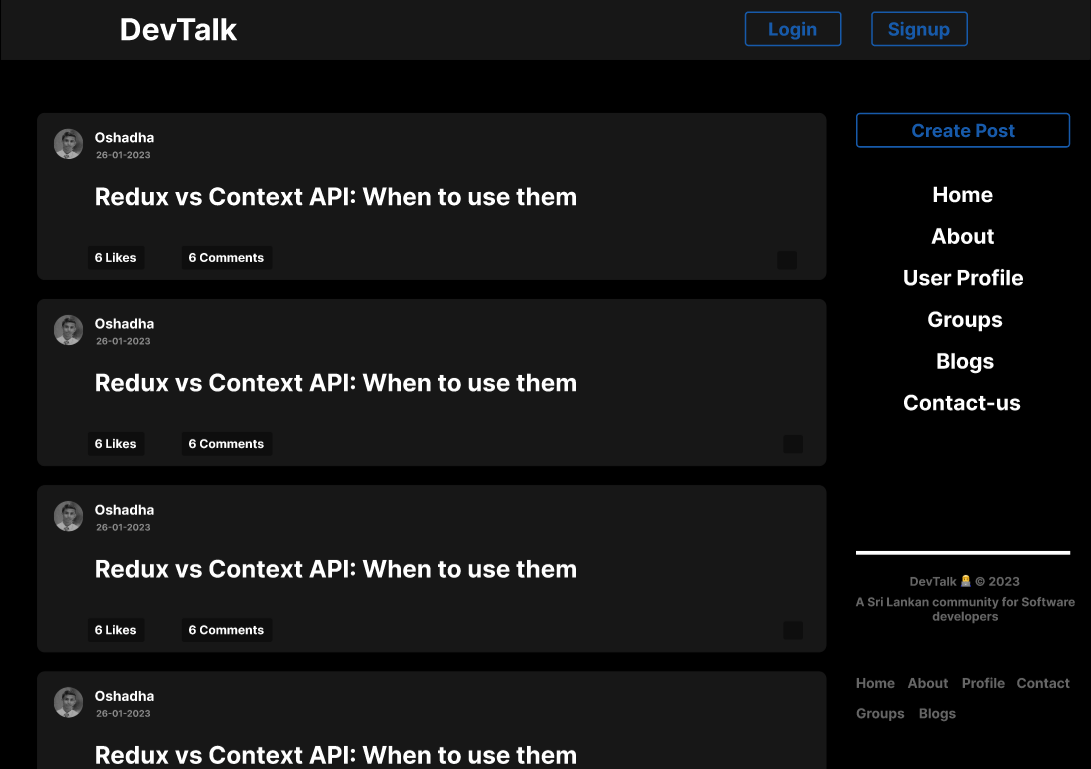Image resolution: width=1091 pixels, height=769 pixels.
Task: Open About in the large sidebar menu
Action: tap(963, 237)
